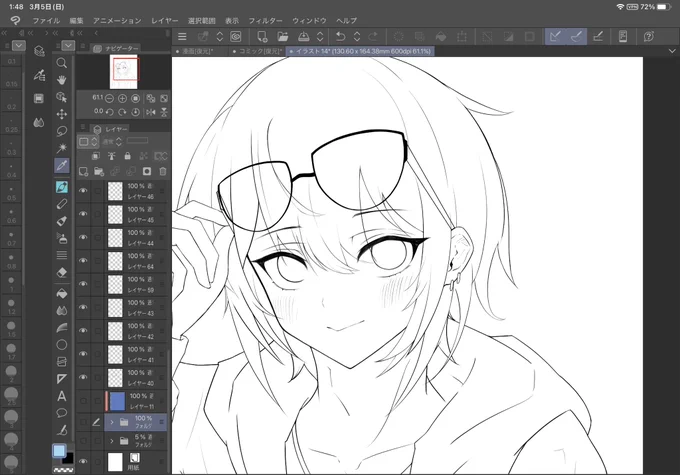Delete layer with trash can icon
The height and width of the screenshot is (475, 680).
click(163, 171)
